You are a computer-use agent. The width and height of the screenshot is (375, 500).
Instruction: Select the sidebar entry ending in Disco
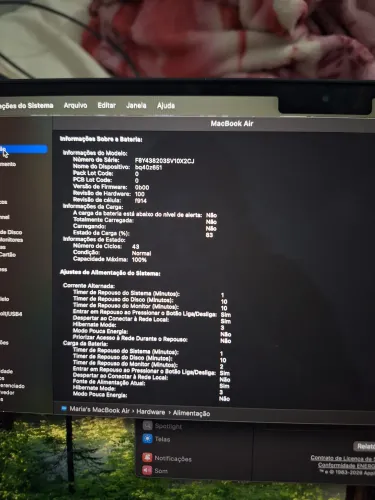pyautogui.click(x=11, y=232)
